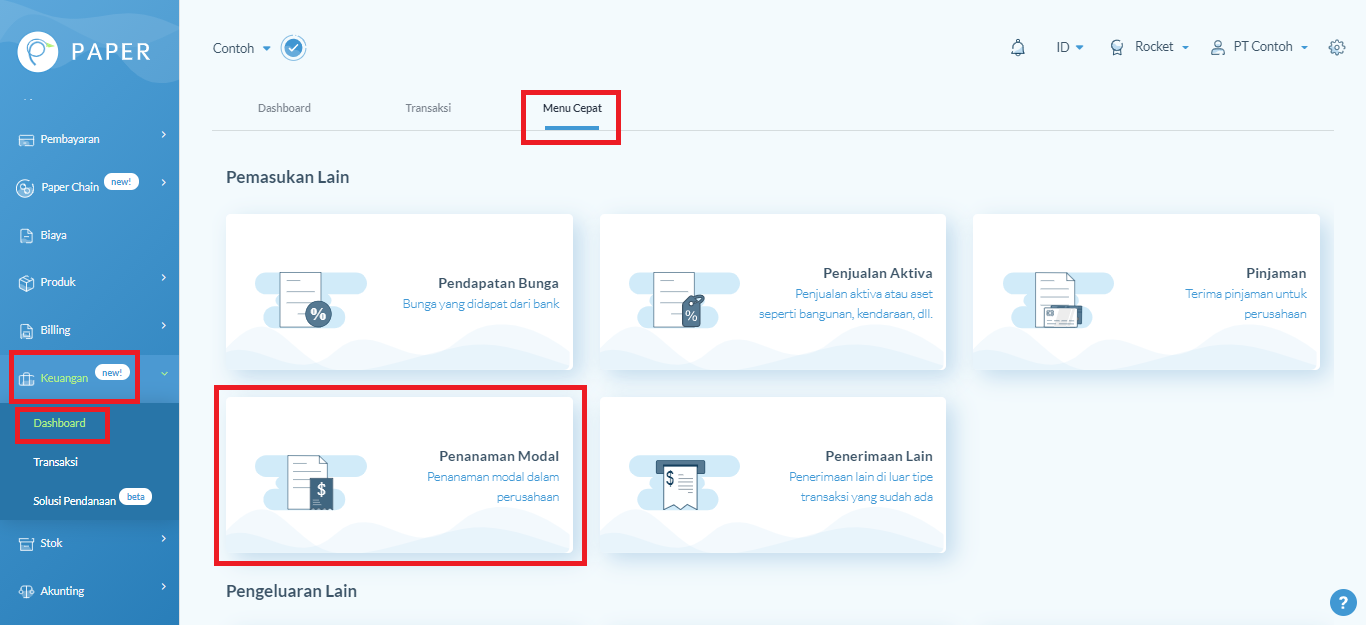Click the Billing icon in sidebar

27,330
